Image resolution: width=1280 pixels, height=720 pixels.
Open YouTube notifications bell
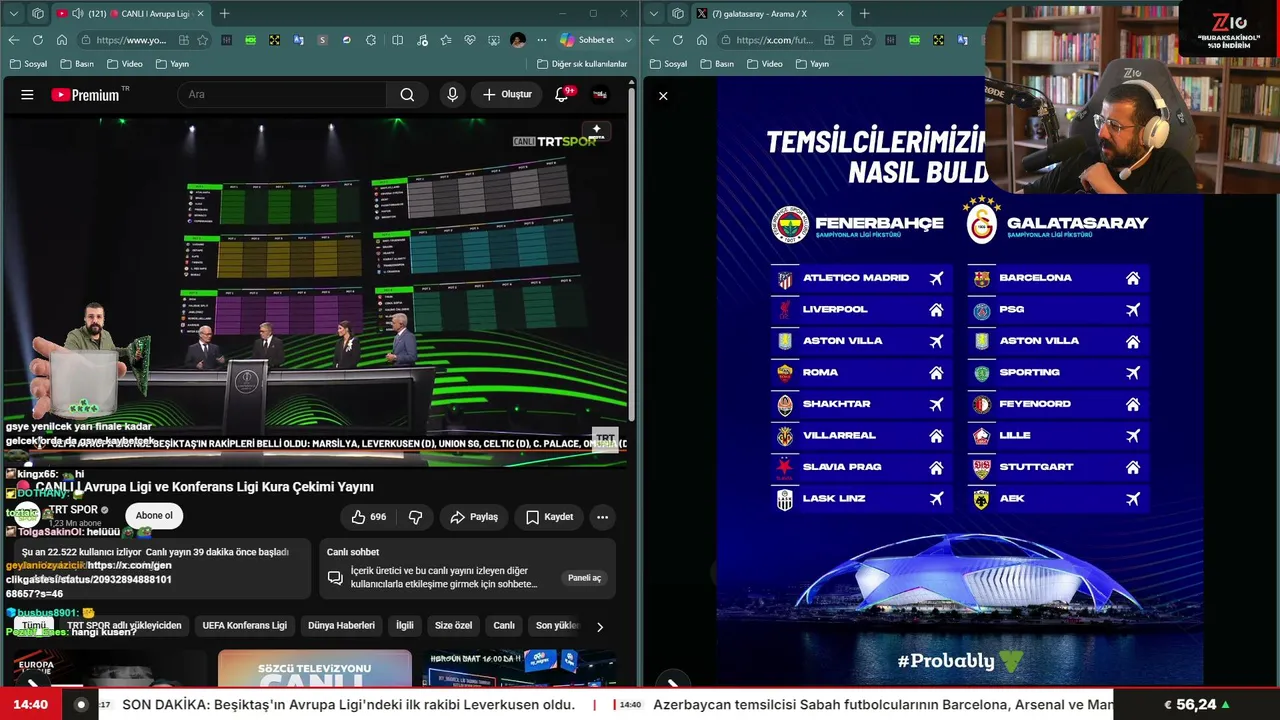coord(562,94)
